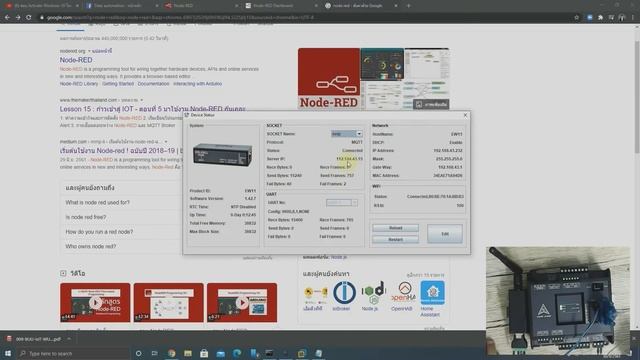Open a new browser tab

(408, 6)
